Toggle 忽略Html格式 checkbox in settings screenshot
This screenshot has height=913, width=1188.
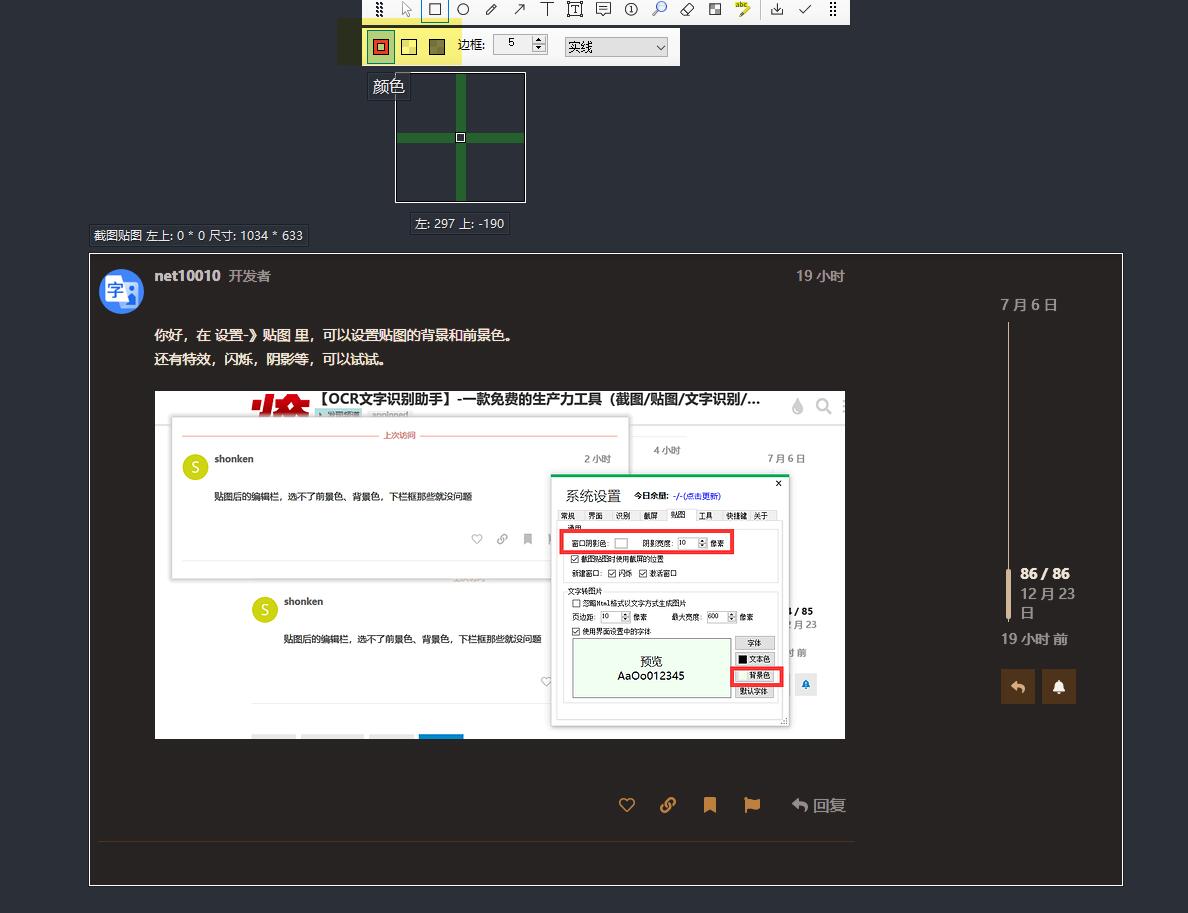coord(577,603)
